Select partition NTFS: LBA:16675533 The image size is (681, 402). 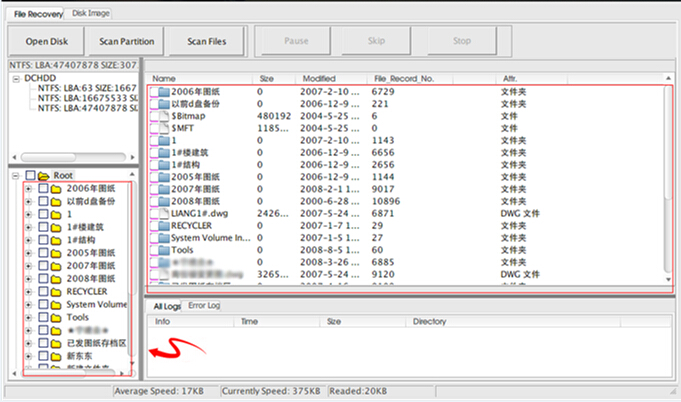point(87,98)
